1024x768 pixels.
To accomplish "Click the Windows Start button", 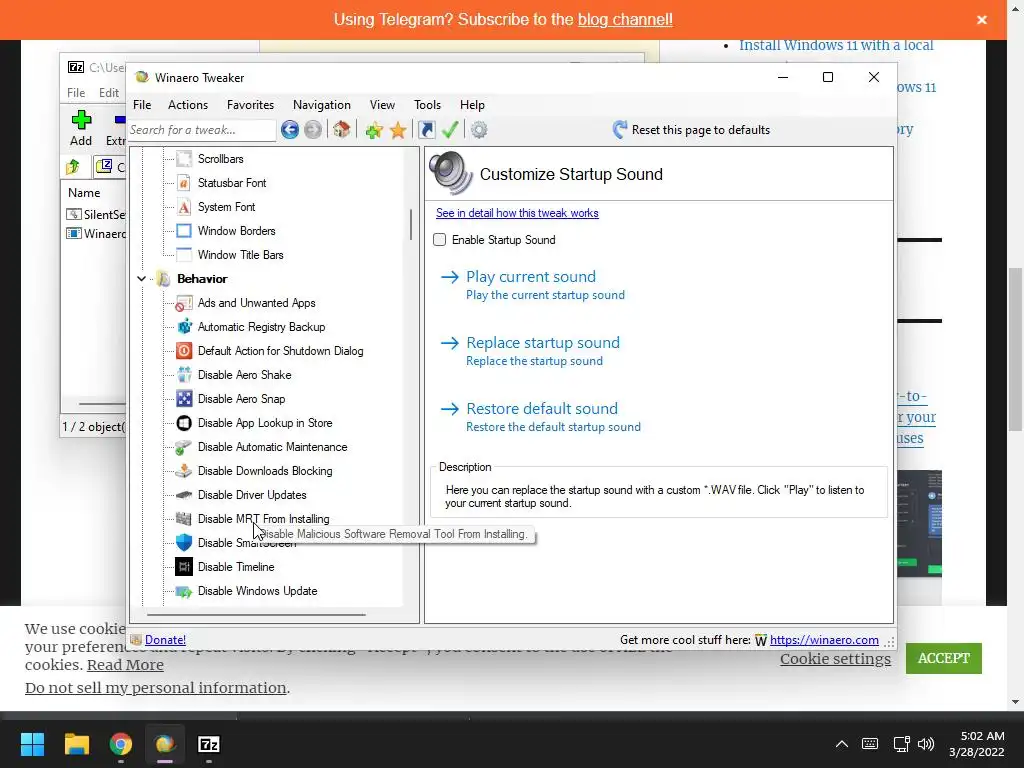I will [32, 744].
